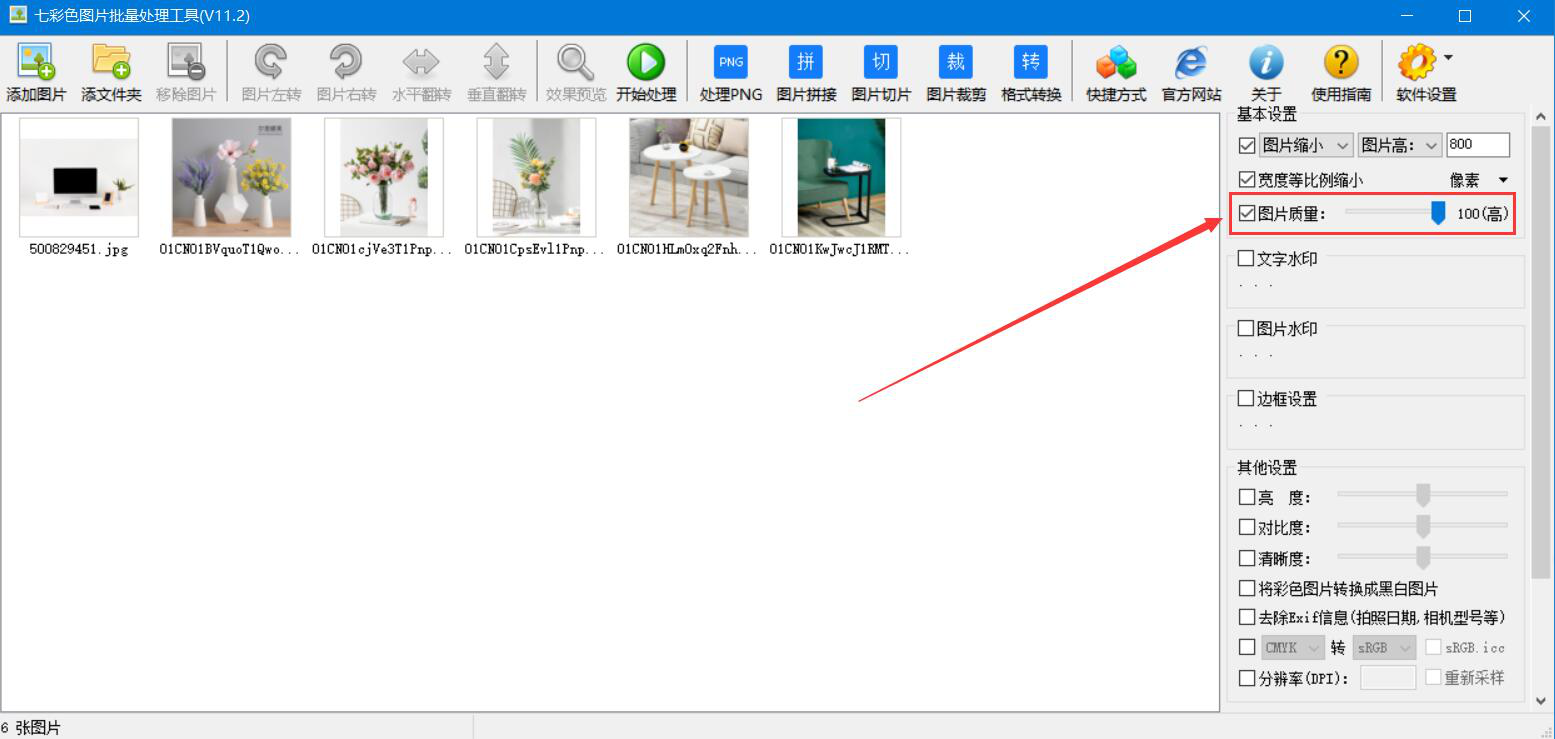Image resolution: width=1555 pixels, height=739 pixels.
Task: Check the 分辨率(DPI) checkbox
Action: coord(1247,678)
